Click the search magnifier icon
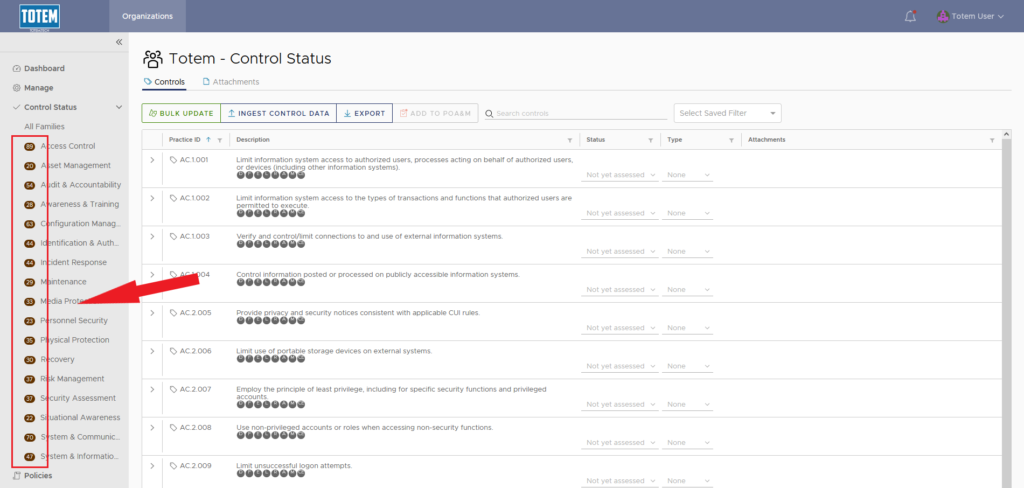Image resolution: width=1024 pixels, height=488 pixels. click(489, 114)
